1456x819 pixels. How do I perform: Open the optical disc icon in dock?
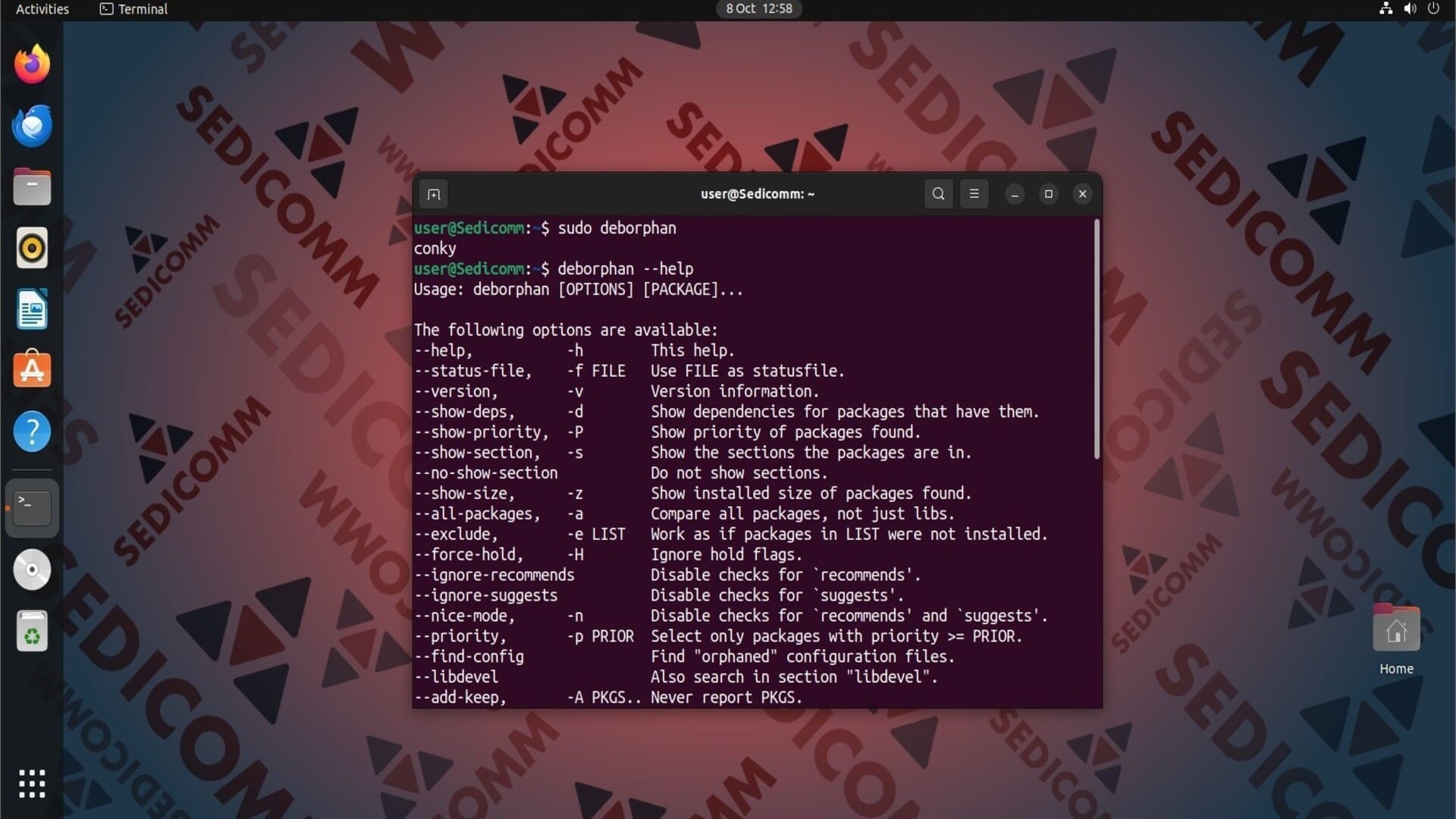pyautogui.click(x=32, y=570)
